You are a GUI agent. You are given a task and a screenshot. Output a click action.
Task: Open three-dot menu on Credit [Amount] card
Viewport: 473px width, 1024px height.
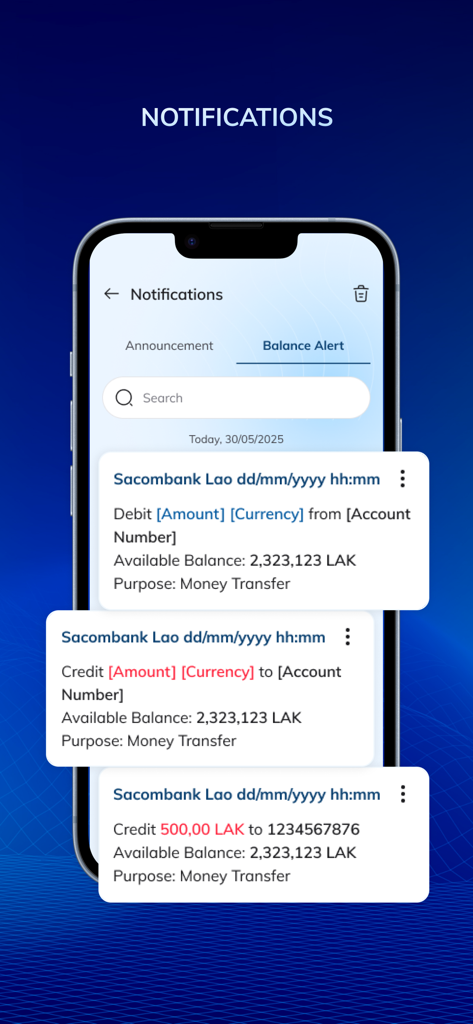coord(348,637)
